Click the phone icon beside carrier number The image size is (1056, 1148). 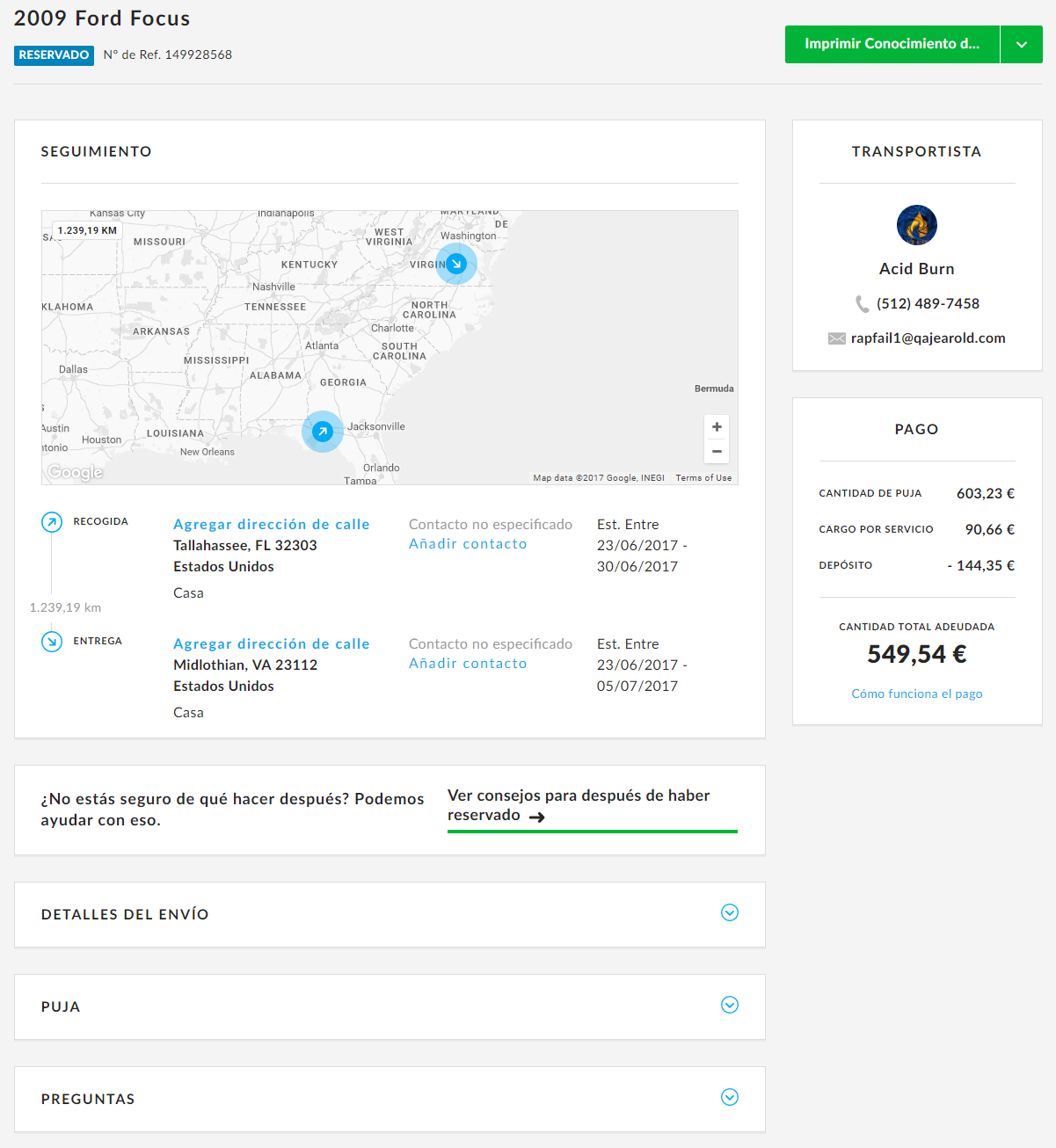click(862, 304)
